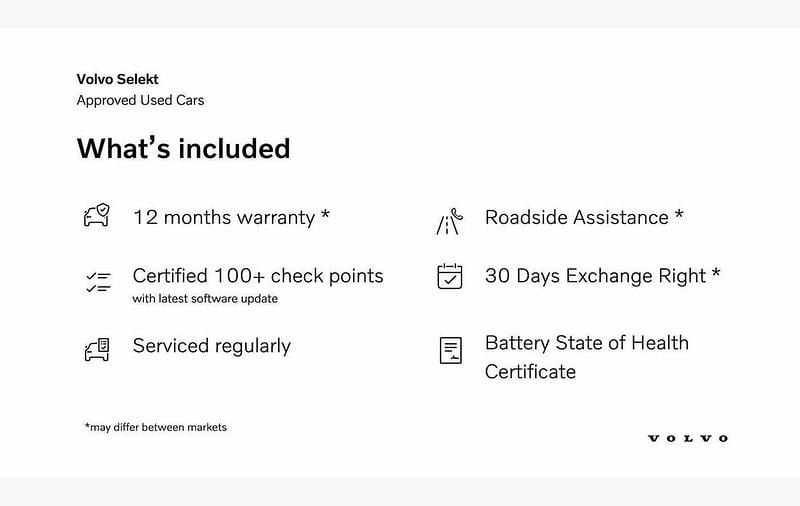This screenshot has width=800, height=506.
Task: Click the latest software update note
Action: point(205,299)
